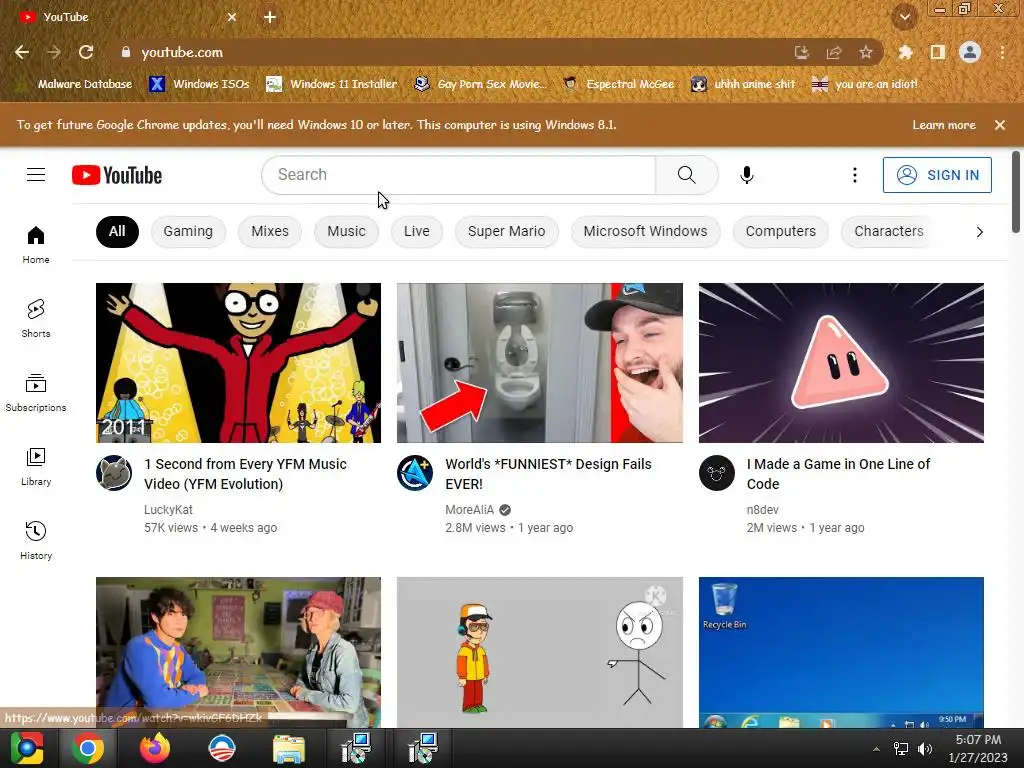
Task: Select the Computers filter chip
Action: click(x=780, y=231)
